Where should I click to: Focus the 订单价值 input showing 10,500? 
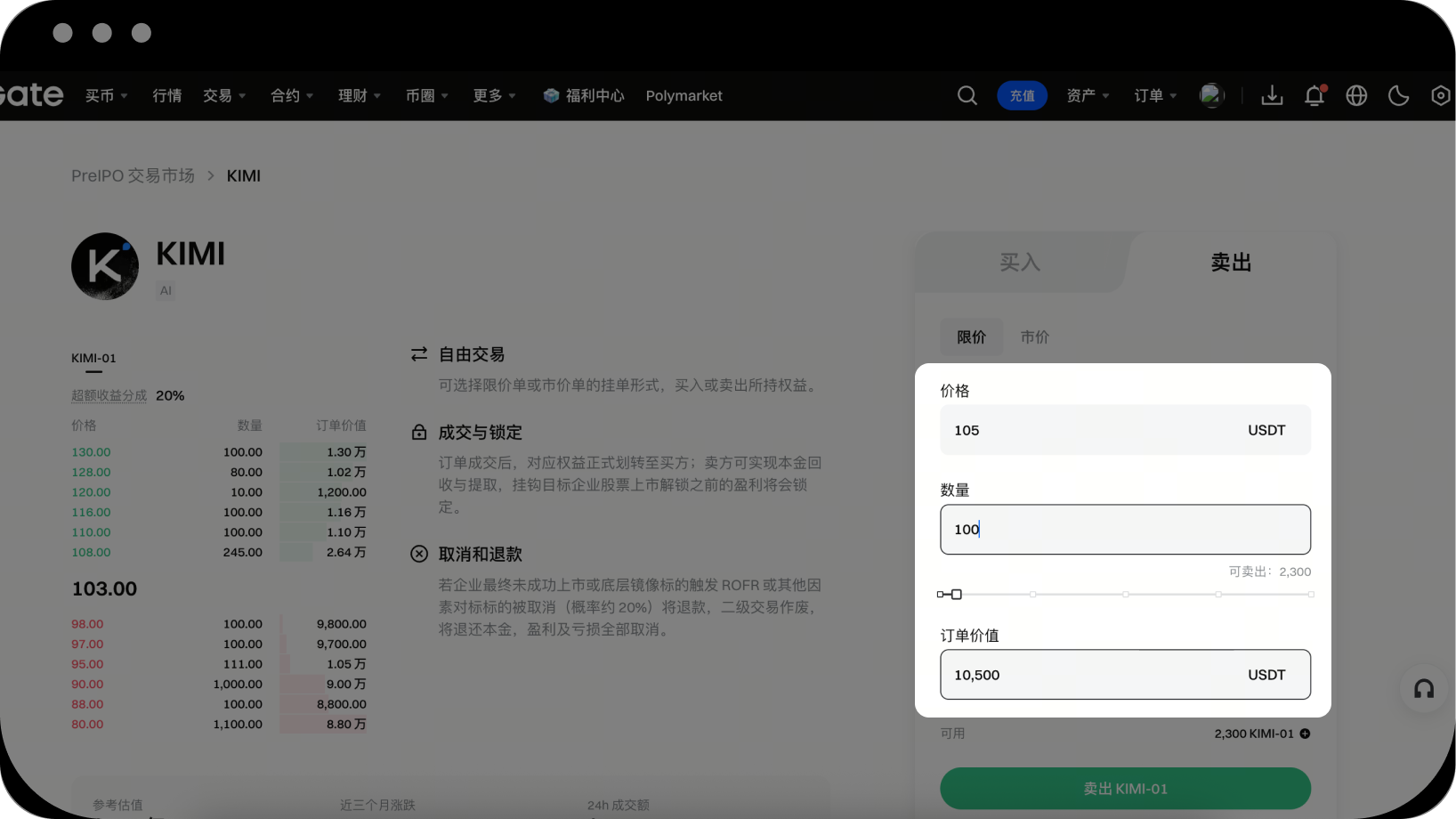pyautogui.click(x=1125, y=675)
